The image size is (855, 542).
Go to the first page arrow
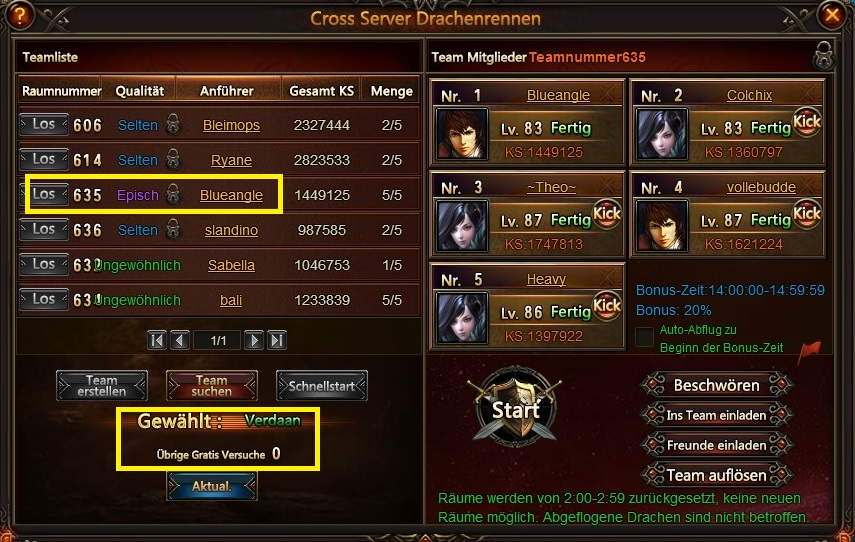click(x=157, y=340)
